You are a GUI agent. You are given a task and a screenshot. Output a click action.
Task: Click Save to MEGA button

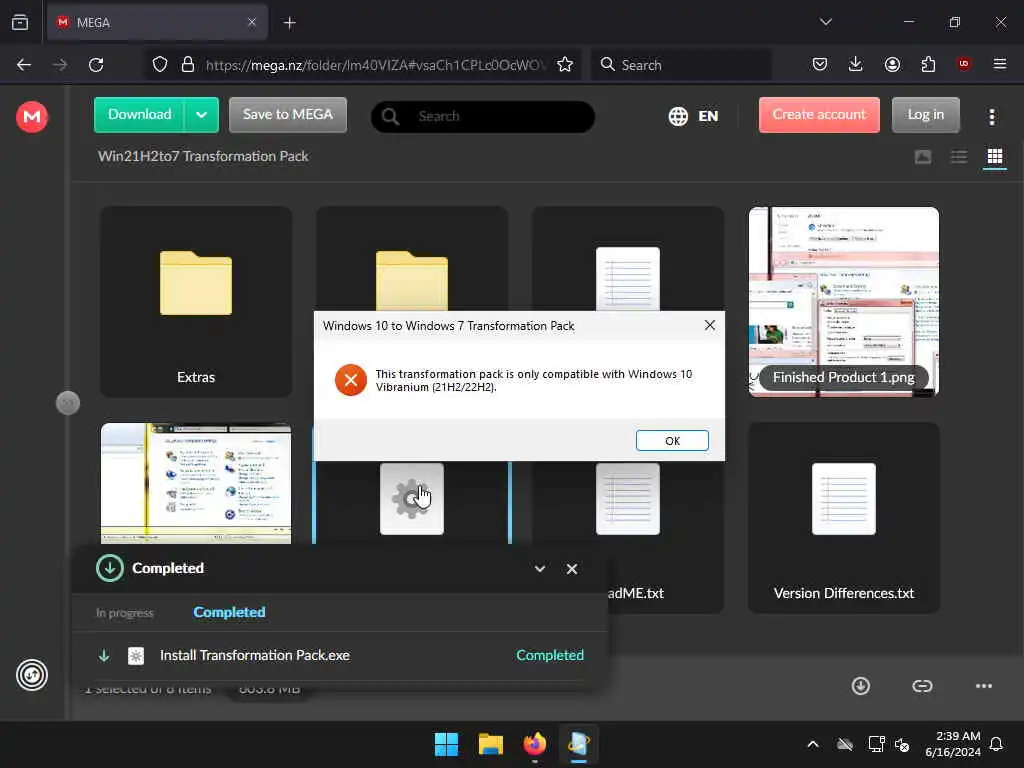click(x=287, y=115)
